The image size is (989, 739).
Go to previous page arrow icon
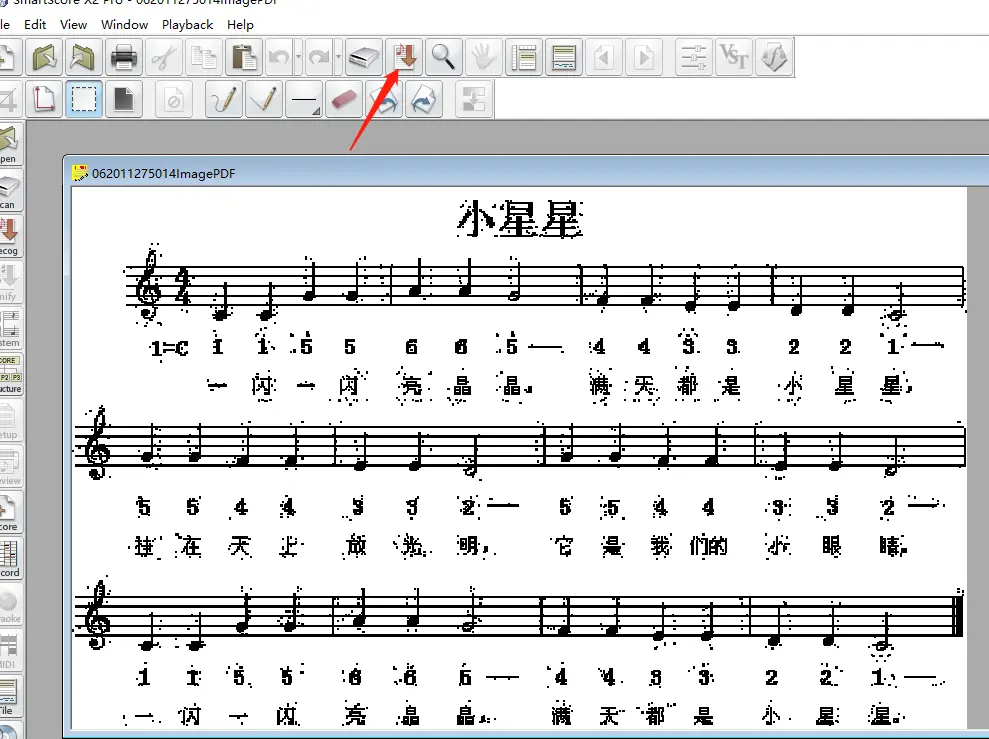coord(604,57)
